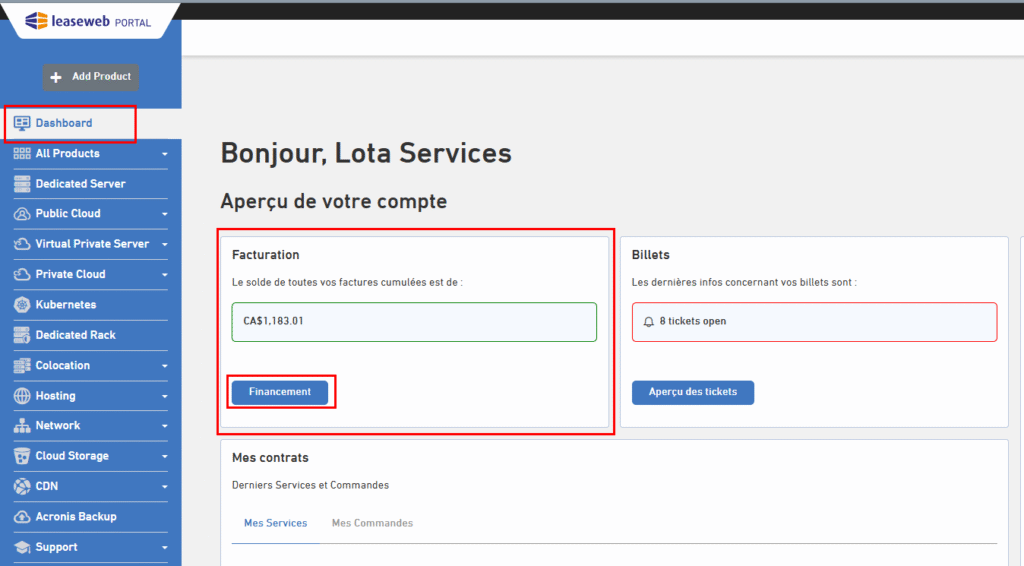1024x566 pixels.
Task: Click the Dedicated Server icon in sidebar
Action: click(22, 184)
